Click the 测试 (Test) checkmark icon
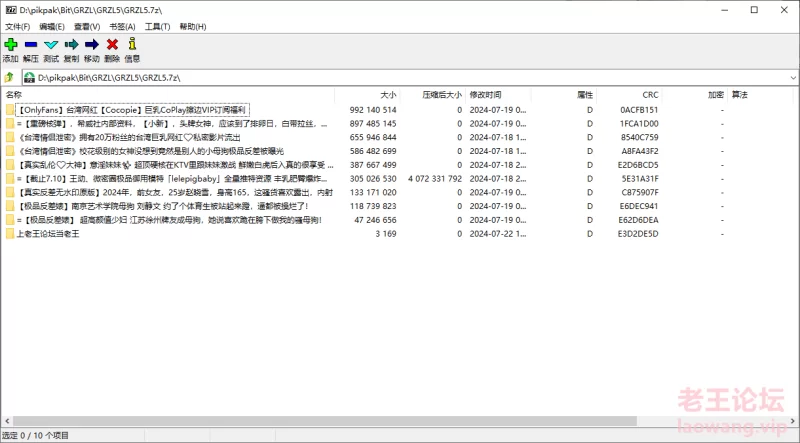800x443 pixels. [x=51, y=44]
